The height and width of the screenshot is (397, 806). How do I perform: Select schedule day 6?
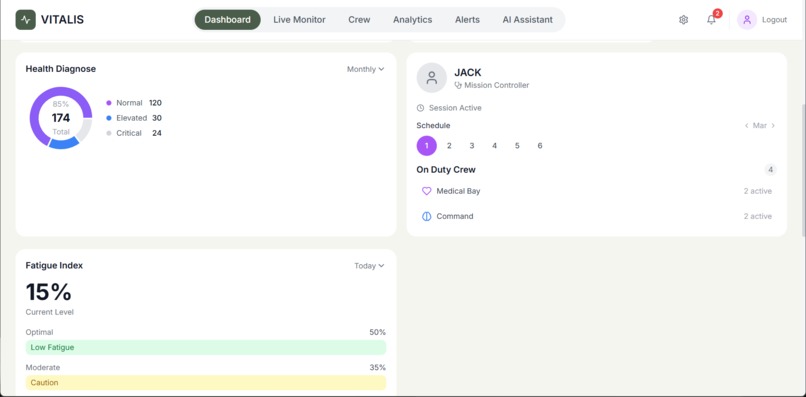click(x=540, y=146)
